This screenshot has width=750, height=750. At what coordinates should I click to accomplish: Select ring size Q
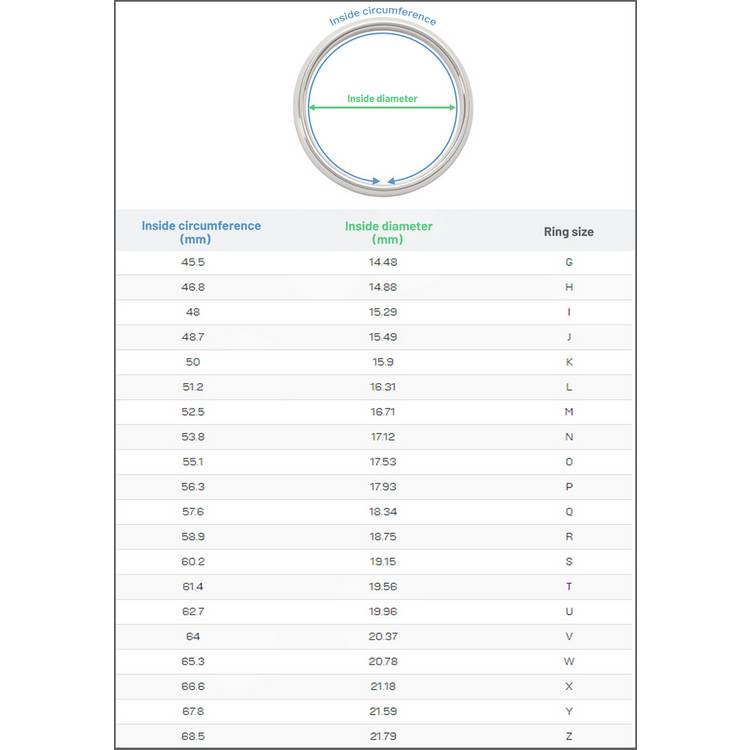point(569,511)
